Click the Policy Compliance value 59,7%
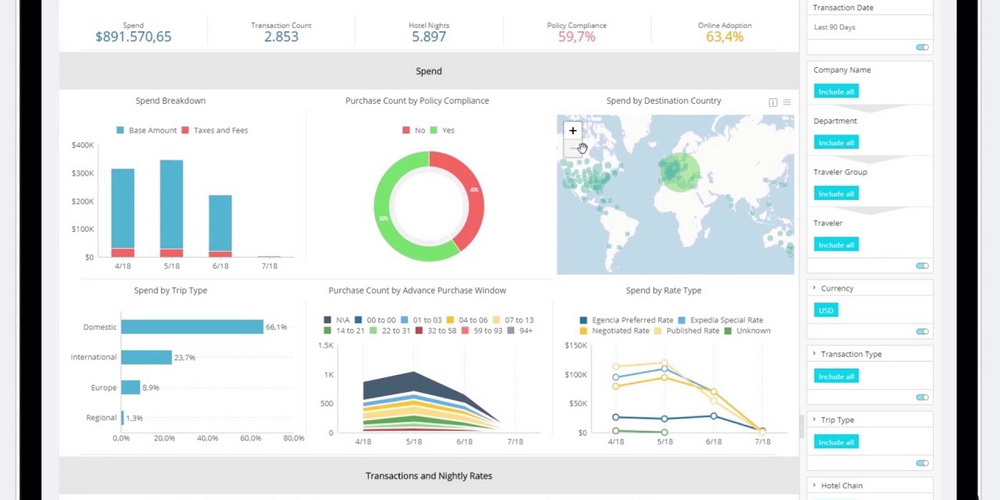 [577, 36]
